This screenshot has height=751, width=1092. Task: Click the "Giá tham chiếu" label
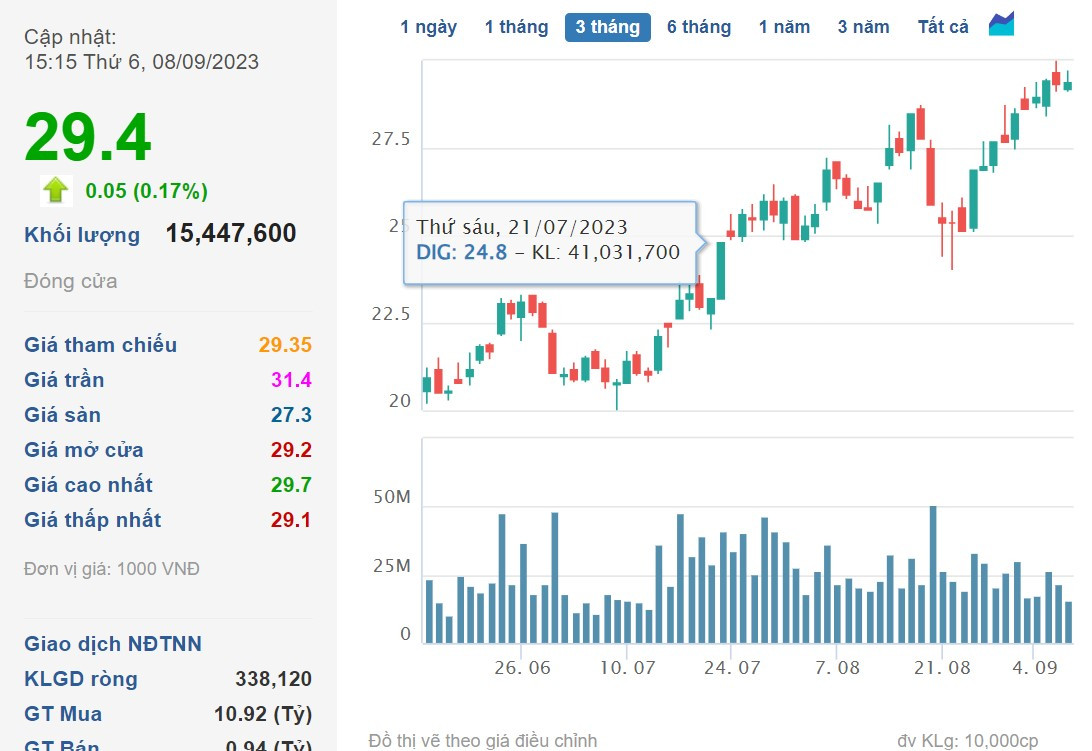tap(100, 345)
